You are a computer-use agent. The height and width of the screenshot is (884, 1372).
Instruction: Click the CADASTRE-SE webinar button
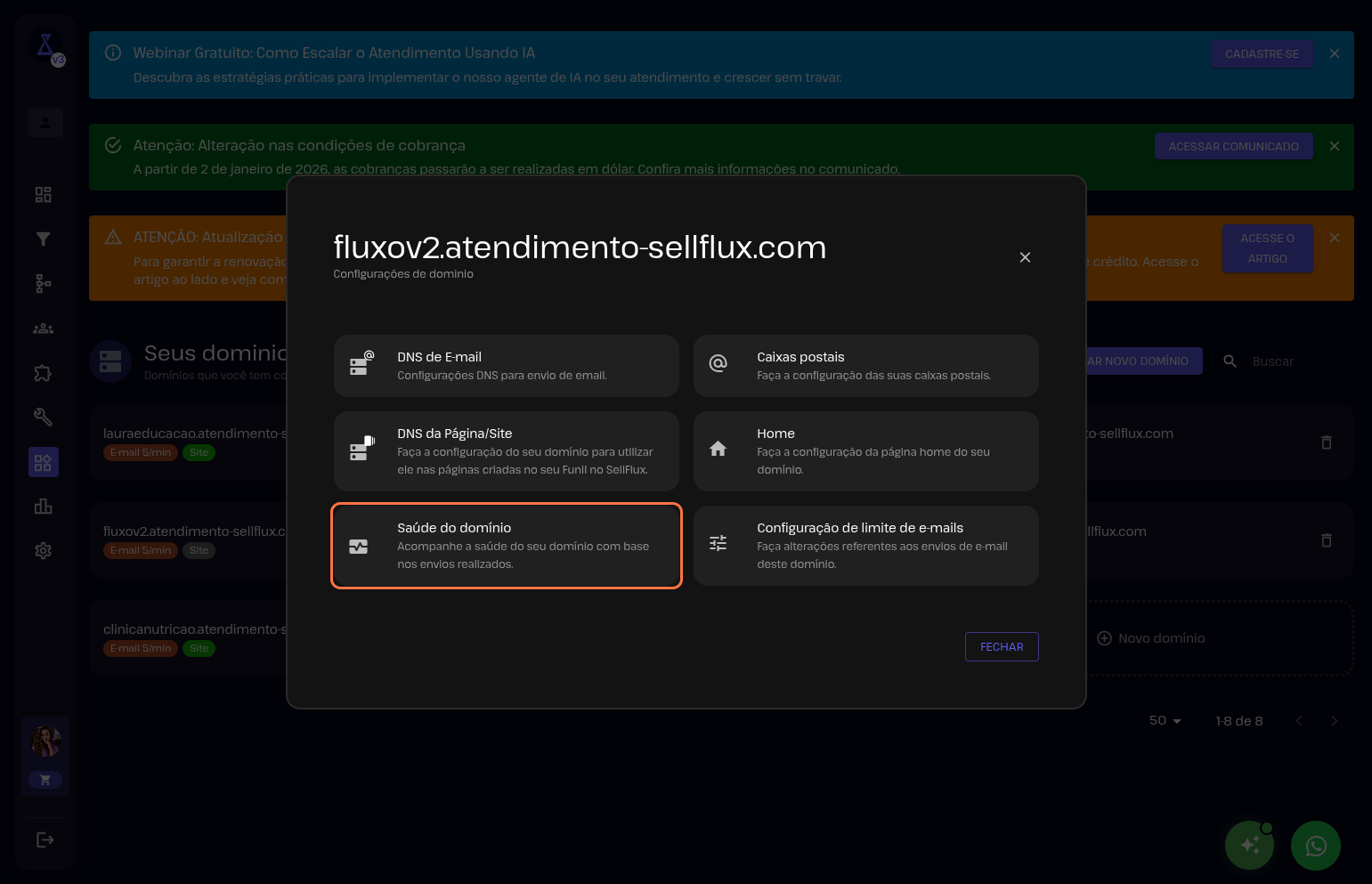coord(1262,54)
